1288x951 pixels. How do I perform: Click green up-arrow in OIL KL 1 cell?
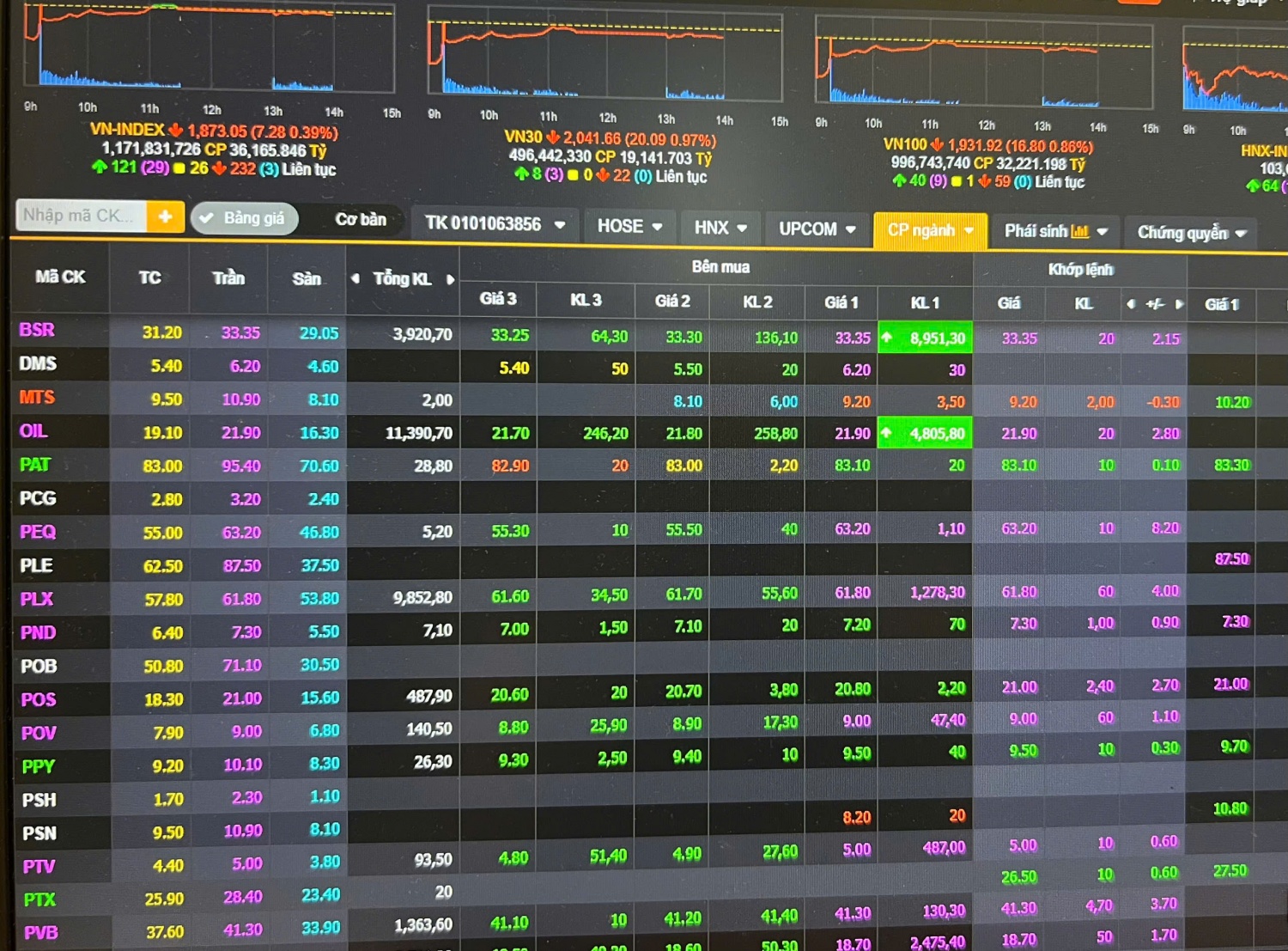[x=887, y=433]
